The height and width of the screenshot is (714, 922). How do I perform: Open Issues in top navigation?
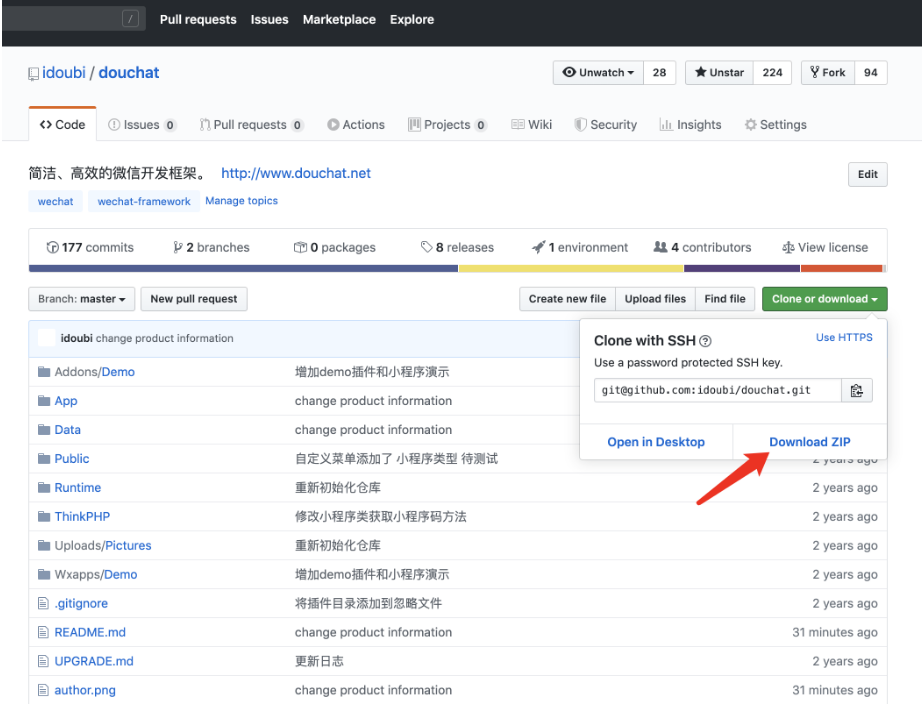tap(269, 19)
